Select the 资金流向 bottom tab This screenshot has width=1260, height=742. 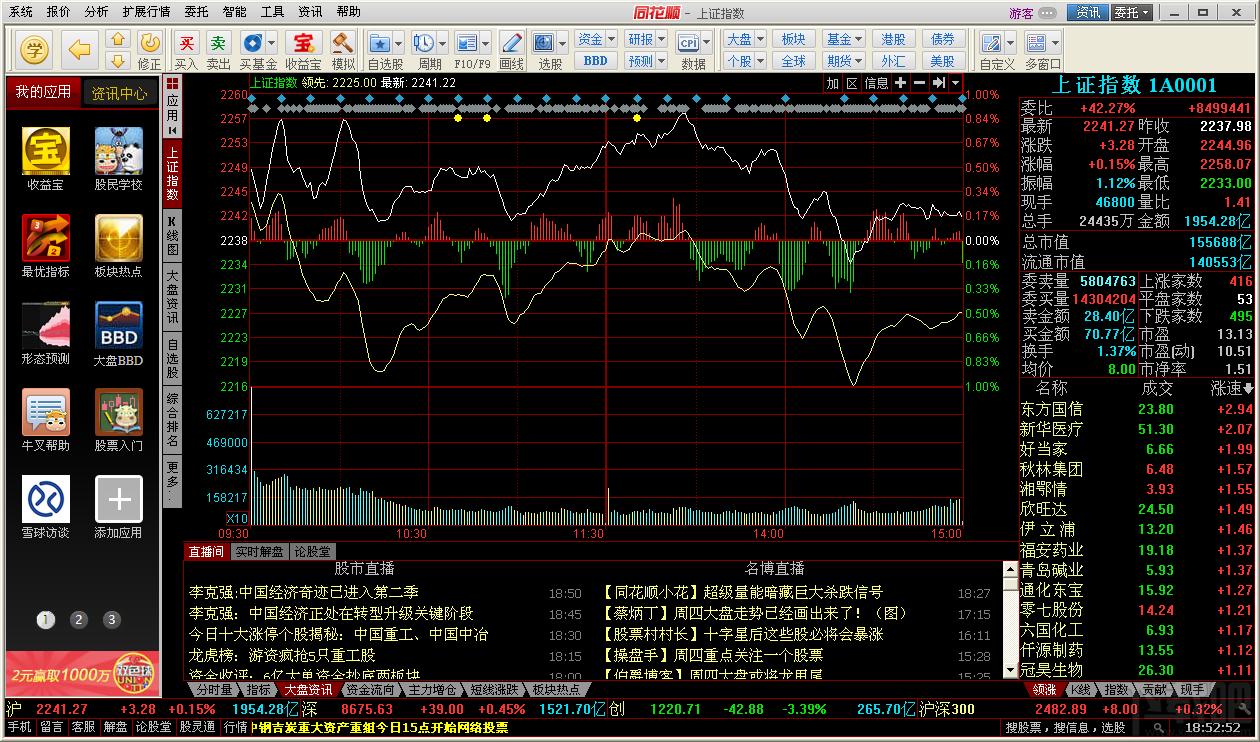(x=371, y=689)
